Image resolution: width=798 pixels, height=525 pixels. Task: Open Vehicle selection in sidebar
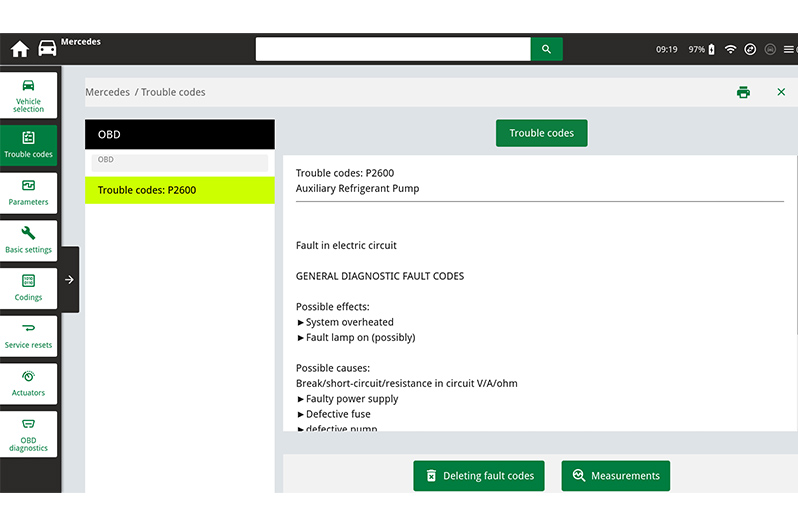[29, 96]
